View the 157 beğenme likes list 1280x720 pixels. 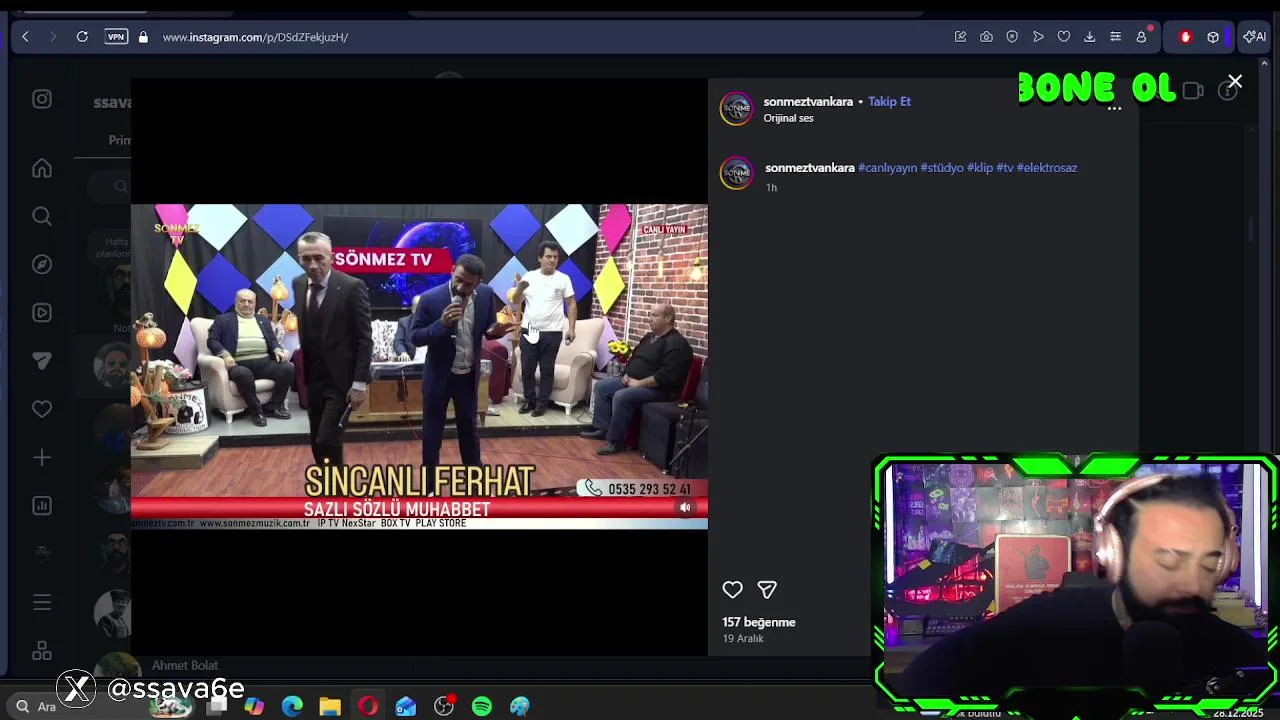[x=759, y=622]
